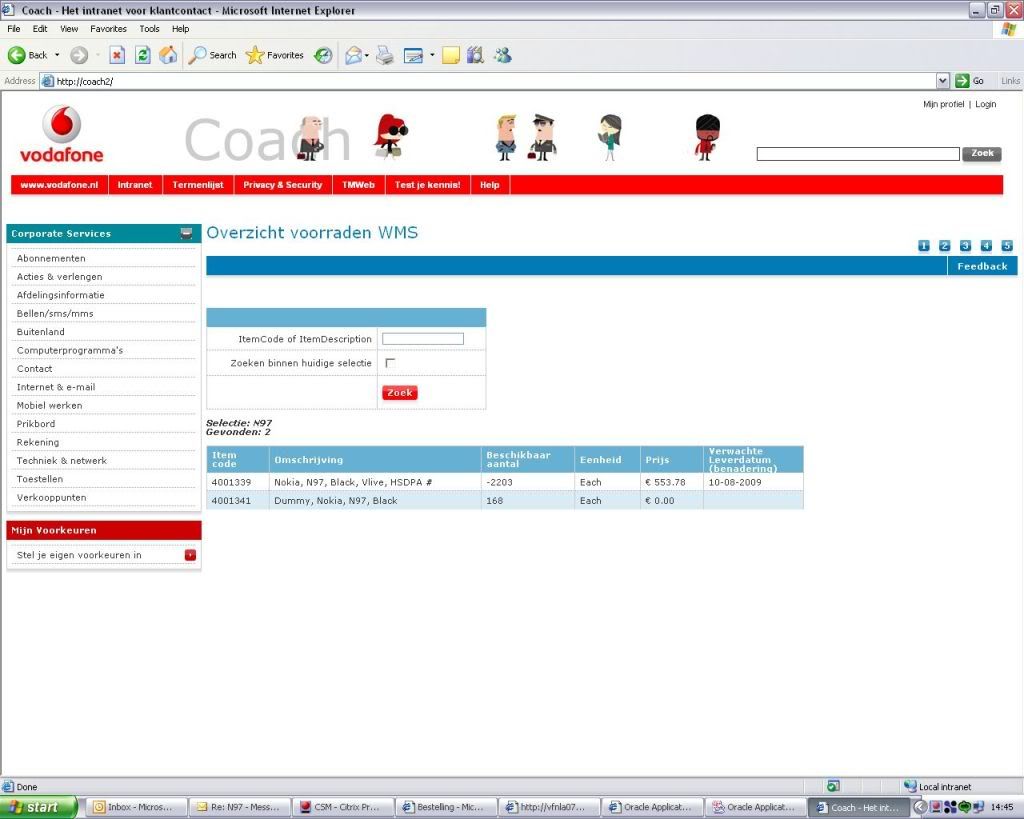Tick the Zoeken binnen huidige selectie checkbox
Viewport: 1024px width, 819px height.
coord(391,363)
